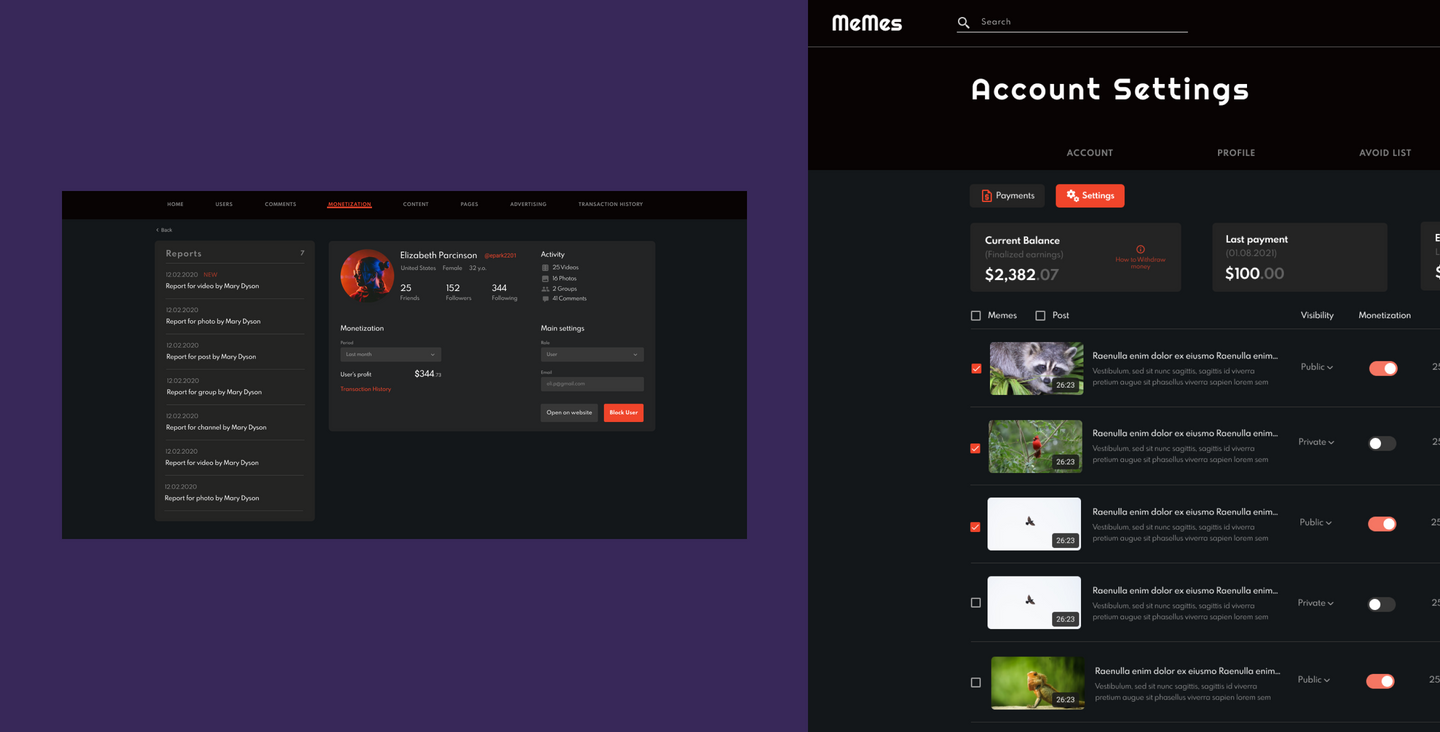
Task: Open the Role 'User' dropdown
Action: coord(592,354)
